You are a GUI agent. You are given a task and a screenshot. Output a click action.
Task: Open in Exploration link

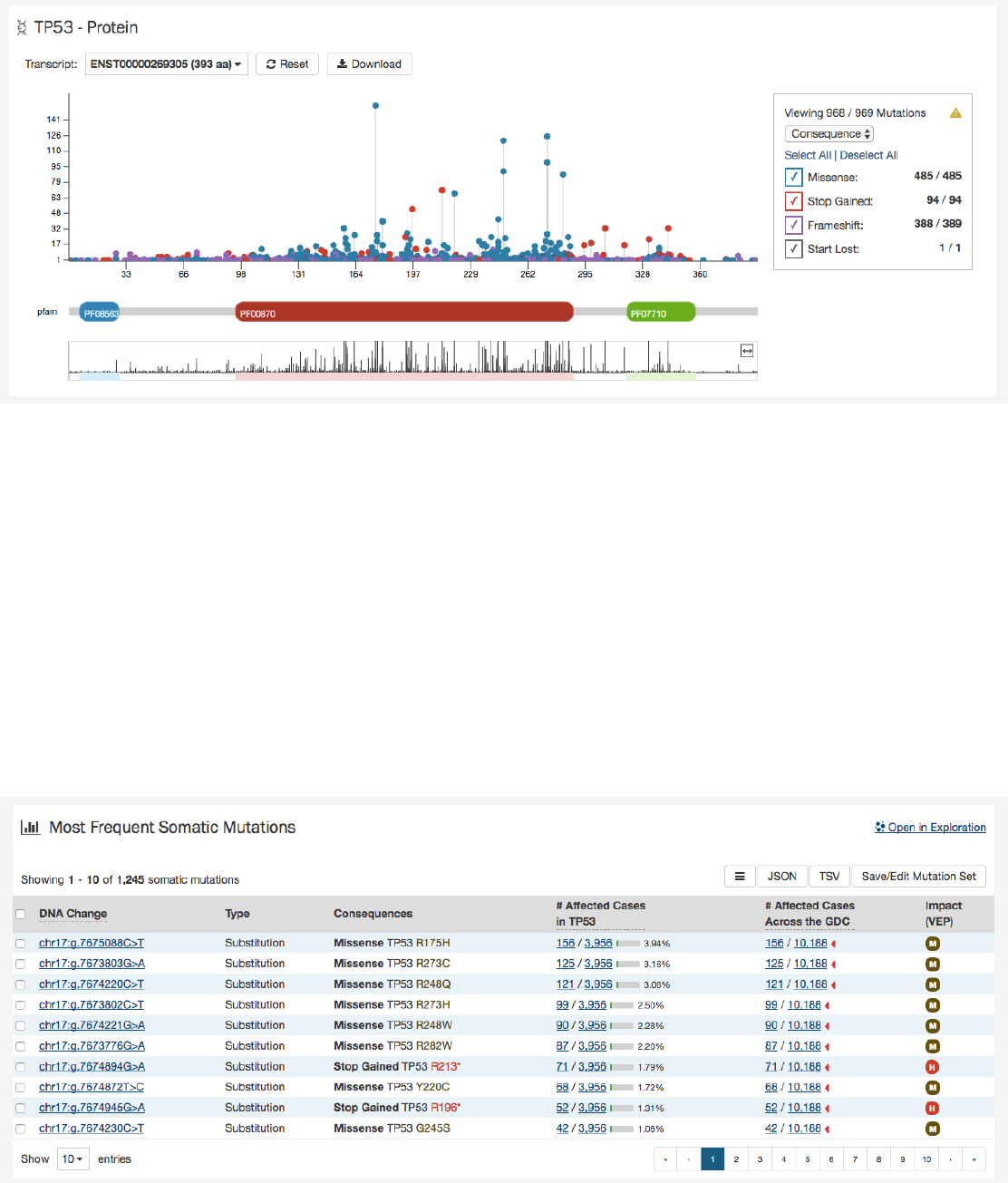[930, 828]
